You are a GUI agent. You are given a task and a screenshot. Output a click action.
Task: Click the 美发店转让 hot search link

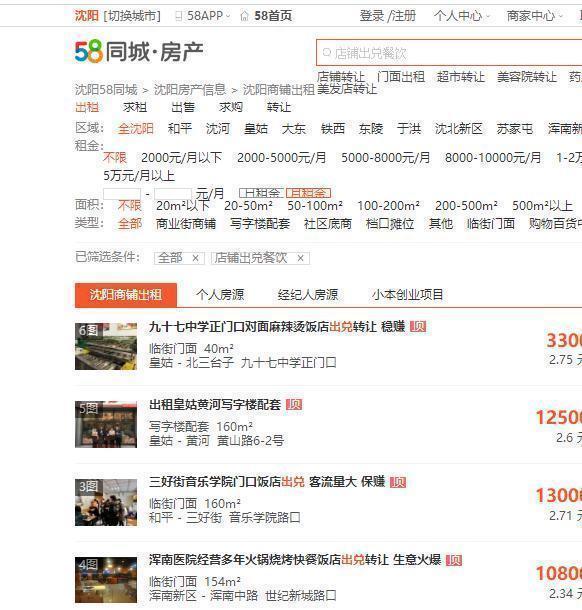point(347,89)
